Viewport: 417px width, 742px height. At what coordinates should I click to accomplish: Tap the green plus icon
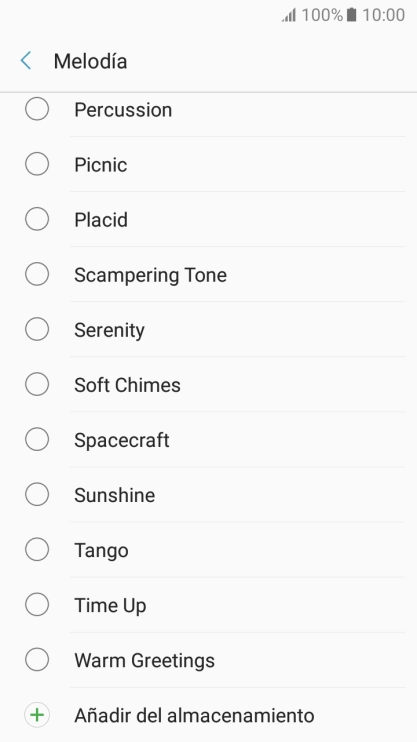click(x=37, y=715)
